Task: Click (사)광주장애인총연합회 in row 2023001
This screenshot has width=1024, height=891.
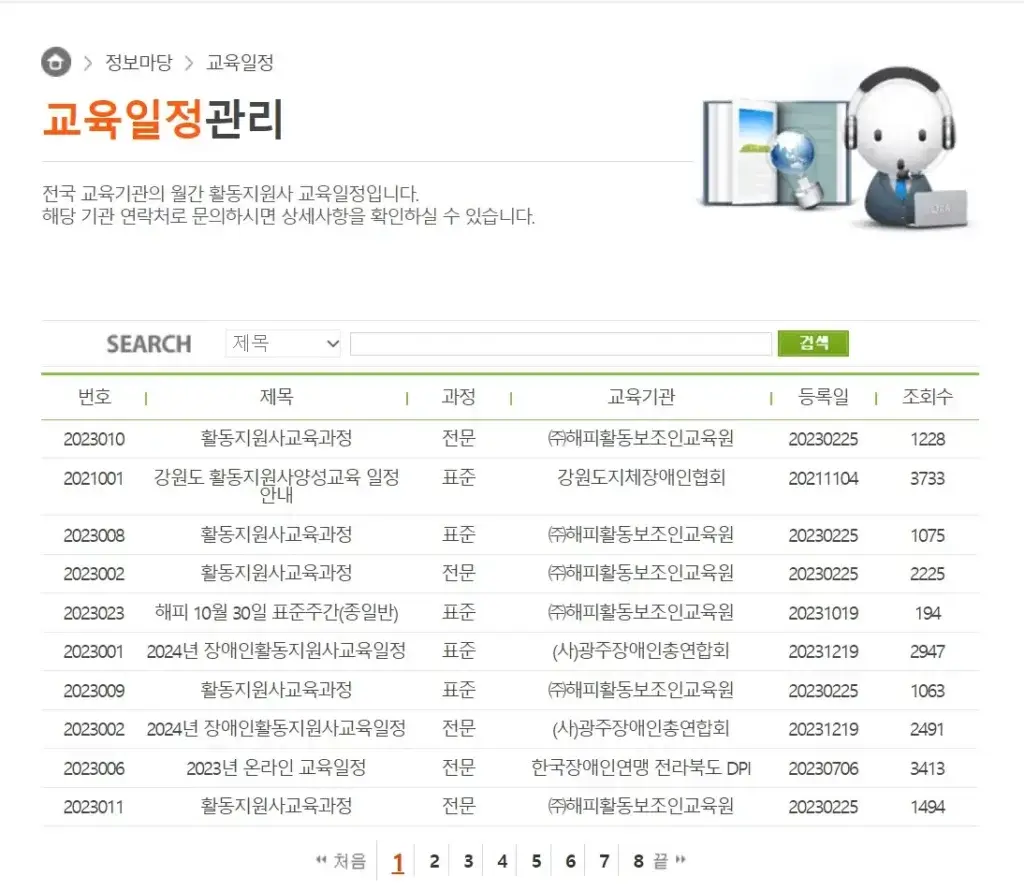Action: pos(641,651)
